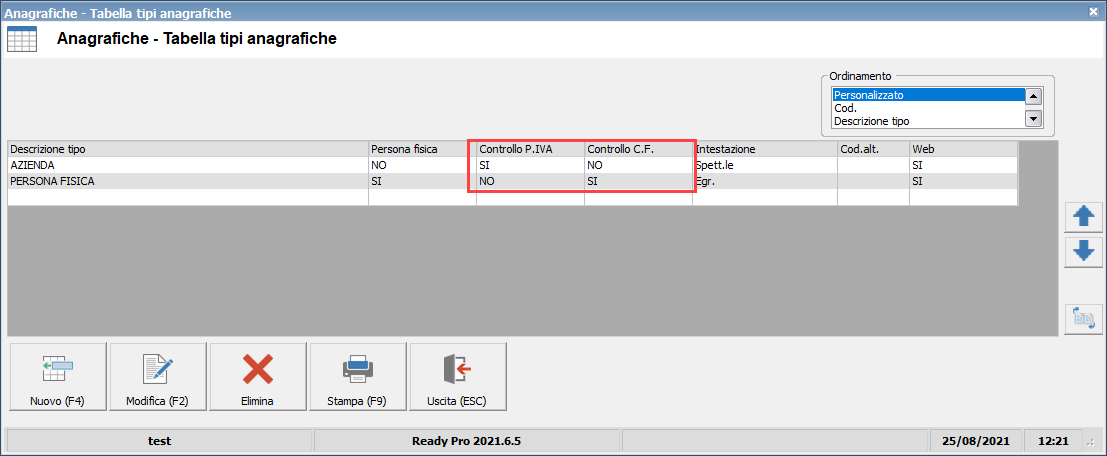This screenshot has width=1107, height=456.
Task: Move row down with blue down arrow
Action: (x=1083, y=252)
